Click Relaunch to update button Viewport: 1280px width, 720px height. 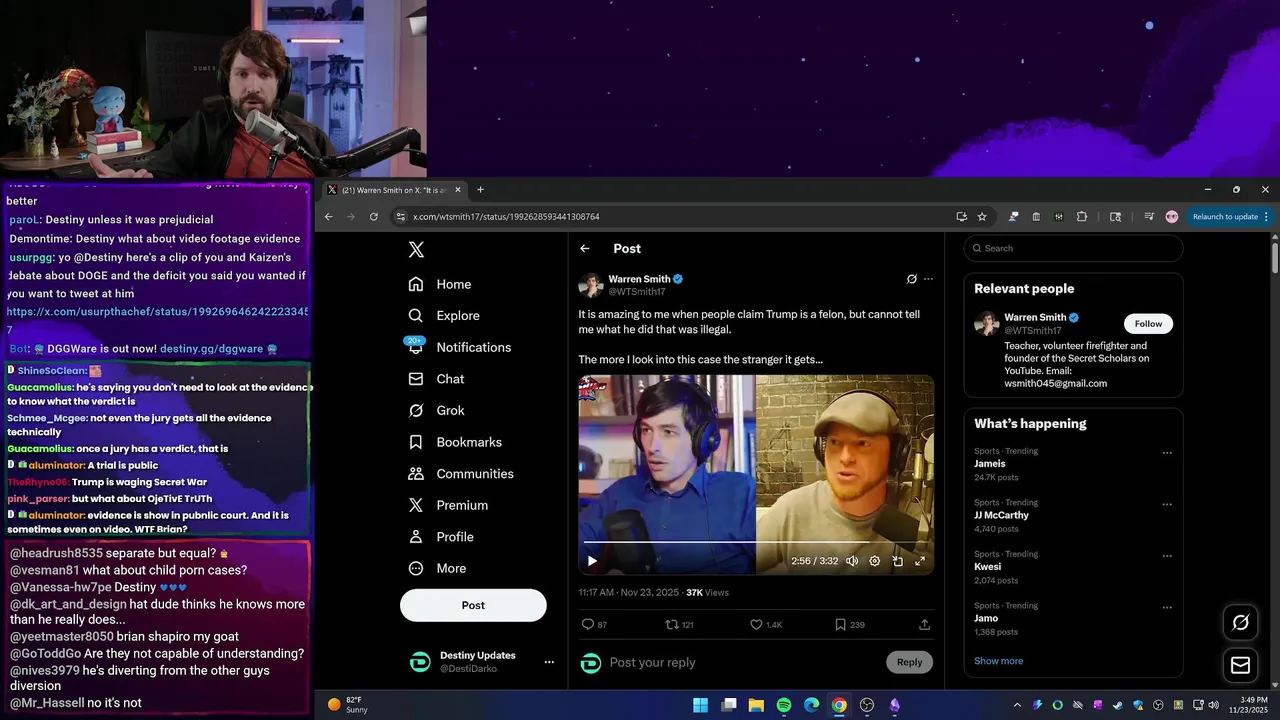click(x=1230, y=217)
